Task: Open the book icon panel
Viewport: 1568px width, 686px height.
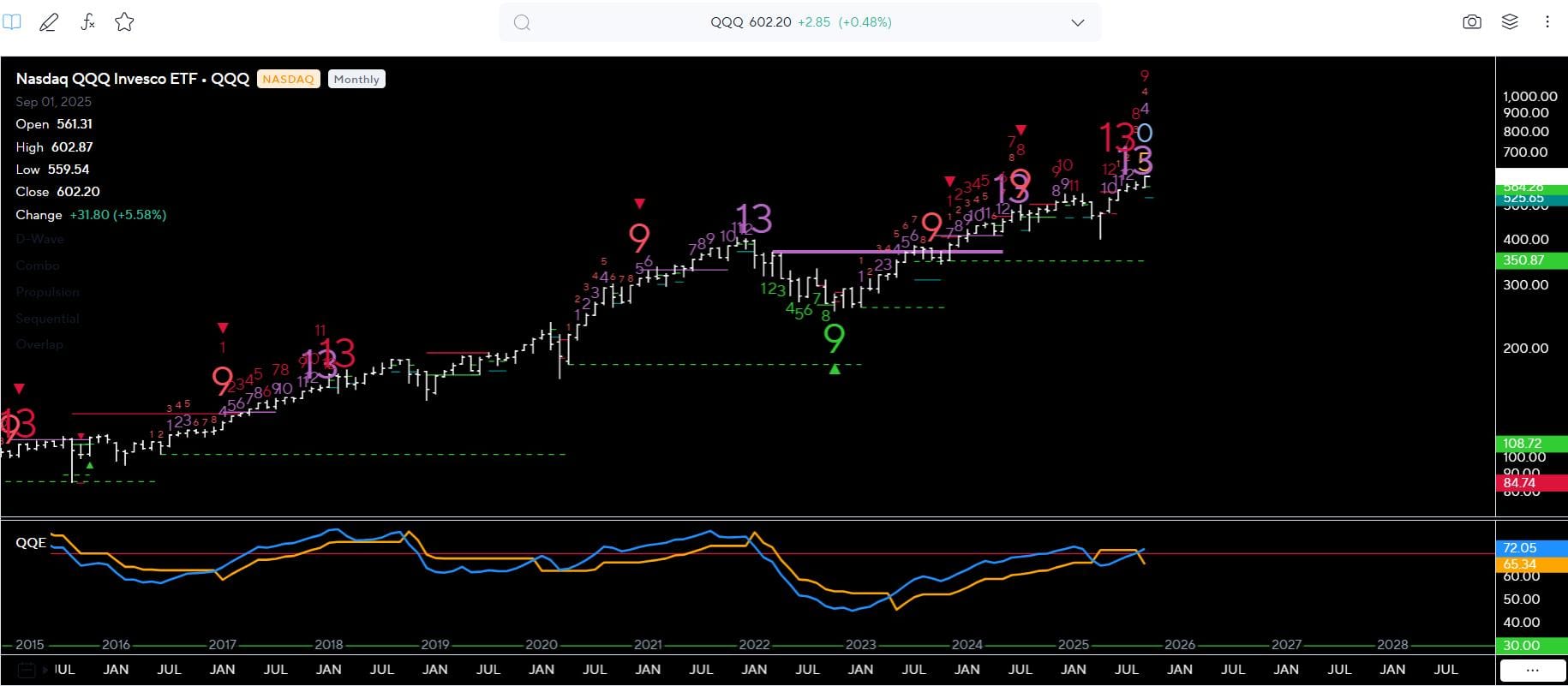Action: coord(12,22)
